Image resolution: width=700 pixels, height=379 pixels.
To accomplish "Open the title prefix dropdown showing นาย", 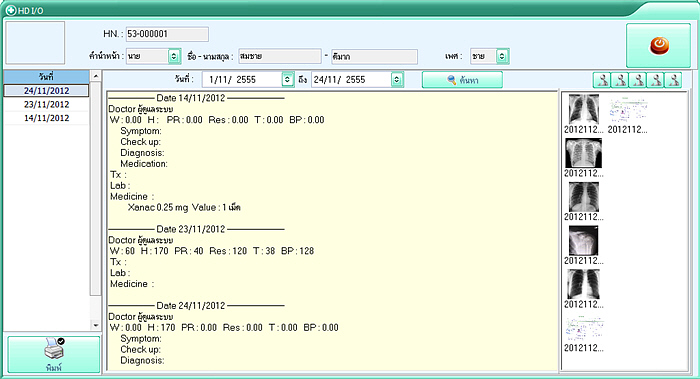I will tap(174, 56).
